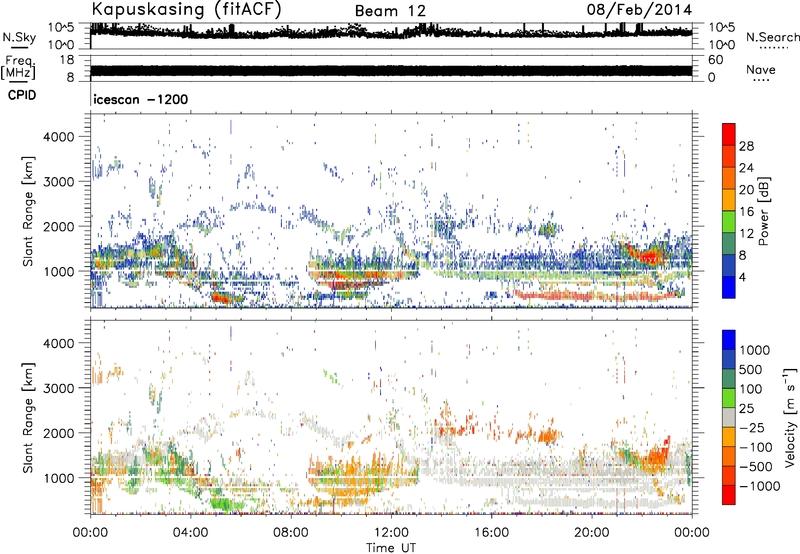Click the 'N.Search' legend label

click(772, 37)
